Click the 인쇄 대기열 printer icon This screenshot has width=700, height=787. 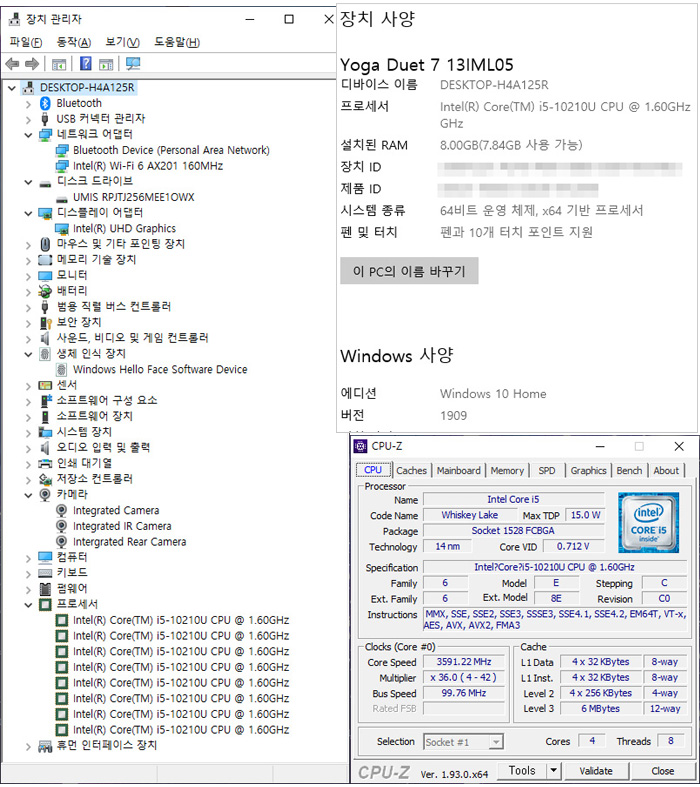(45, 463)
